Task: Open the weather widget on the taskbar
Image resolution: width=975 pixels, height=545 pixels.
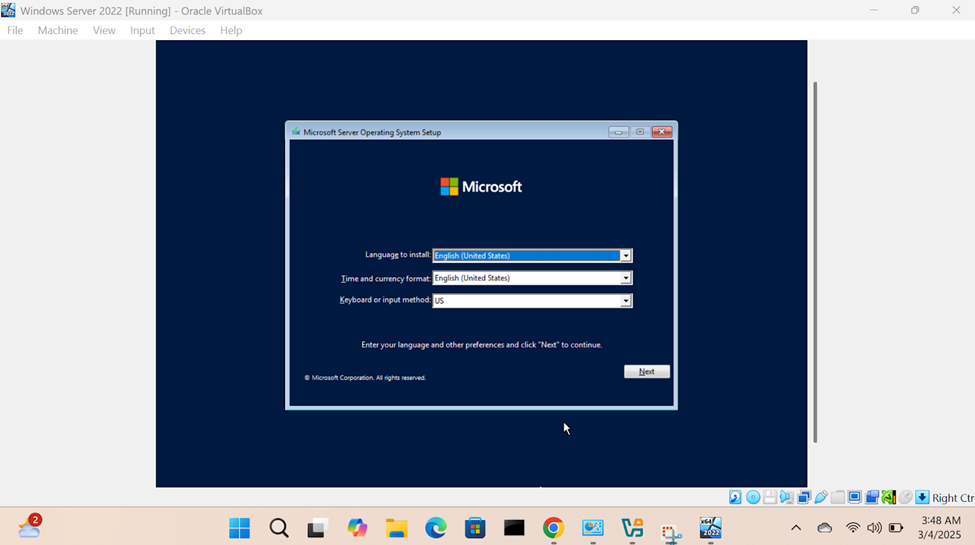Action: [x=29, y=526]
